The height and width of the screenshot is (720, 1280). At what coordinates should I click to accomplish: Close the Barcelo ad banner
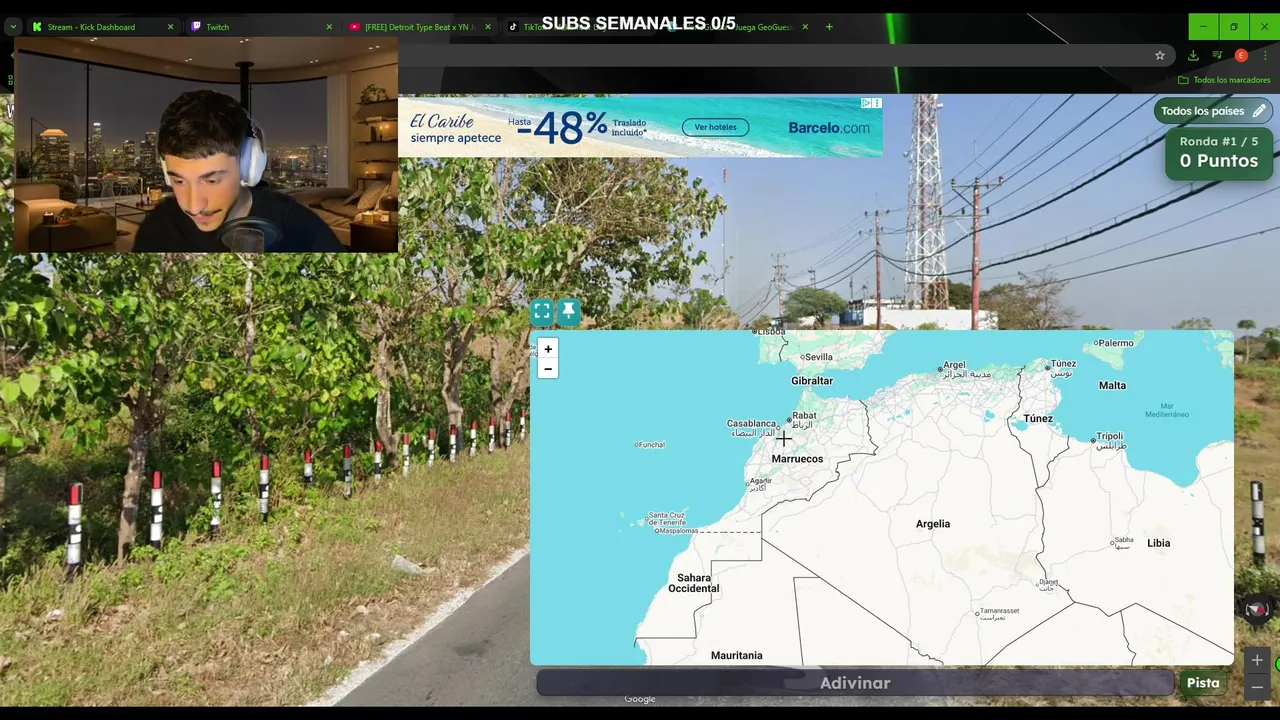877,102
